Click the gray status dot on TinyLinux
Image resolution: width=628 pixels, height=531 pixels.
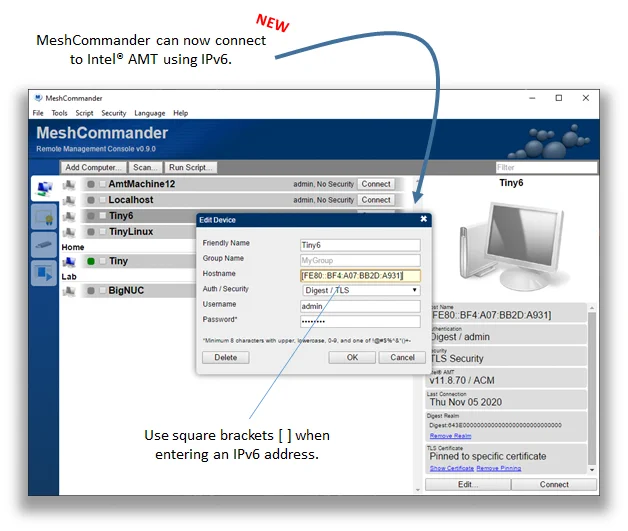91,232
